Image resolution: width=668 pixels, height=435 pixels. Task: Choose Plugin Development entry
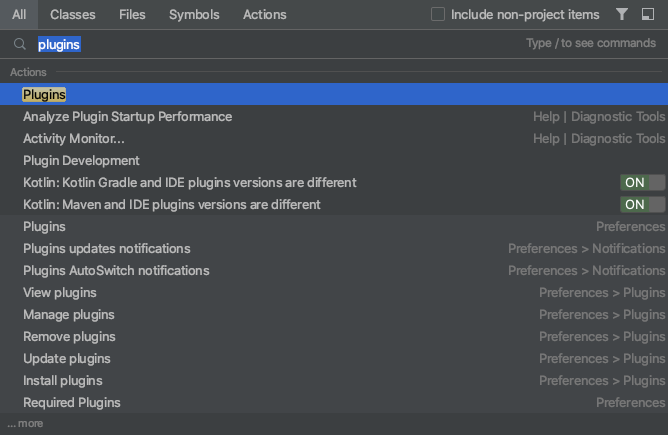pos(81,161)
